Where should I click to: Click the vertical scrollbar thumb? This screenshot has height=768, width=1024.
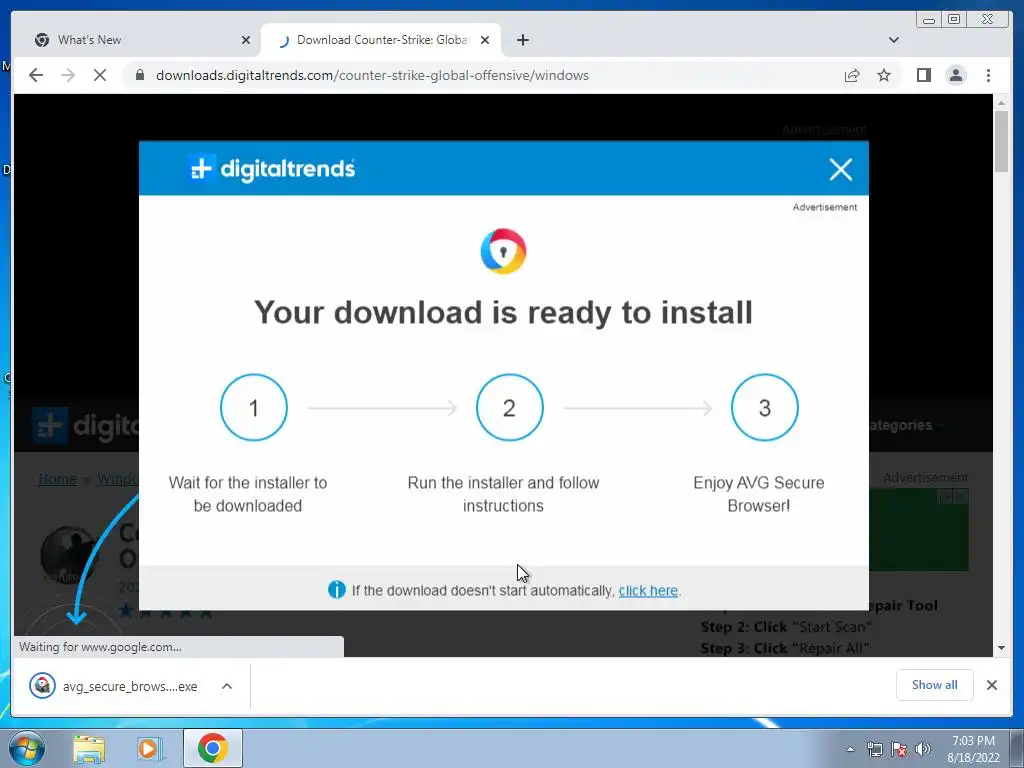1001,141
